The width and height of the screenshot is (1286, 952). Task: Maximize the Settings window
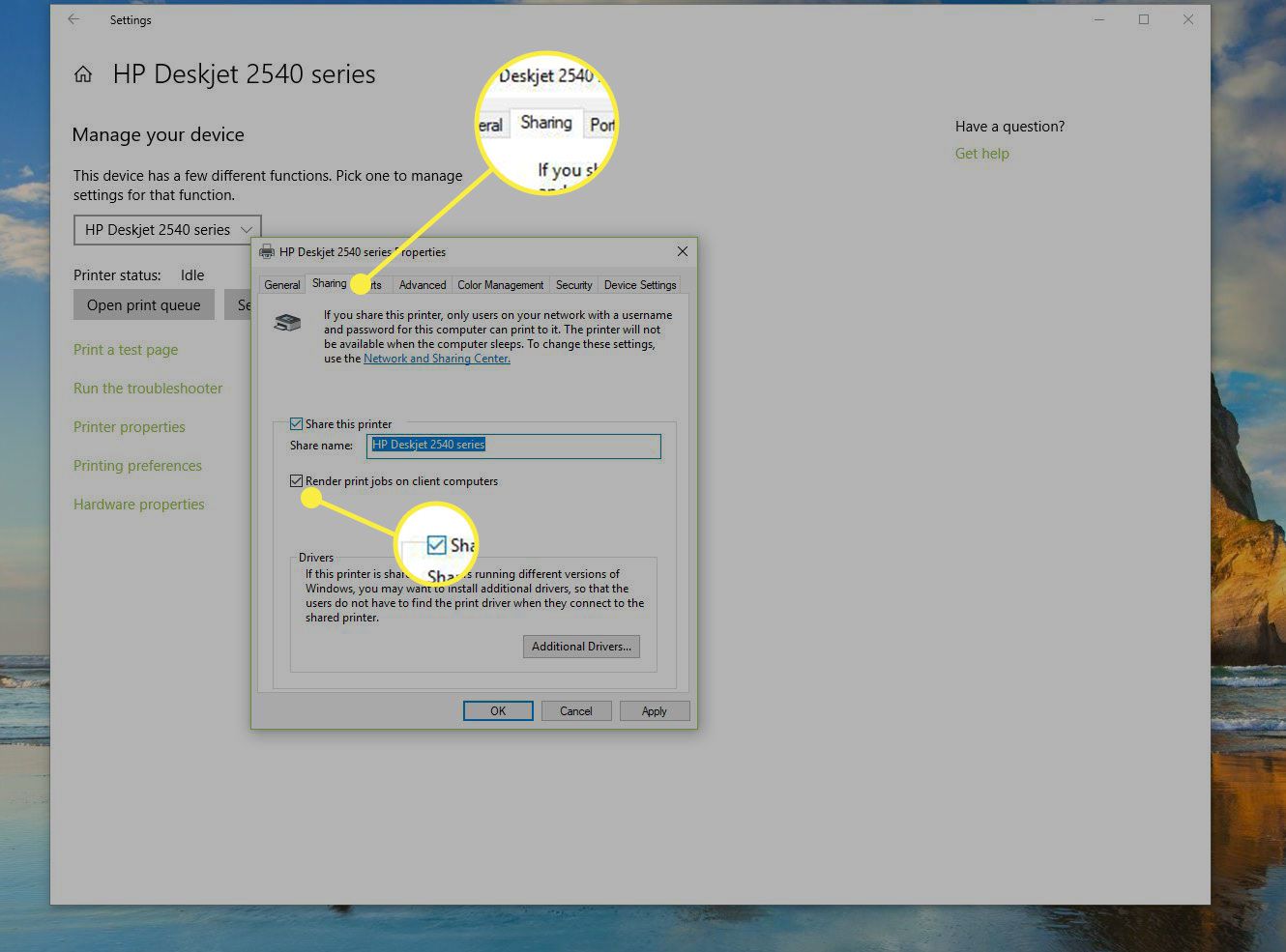[1144, 19]
